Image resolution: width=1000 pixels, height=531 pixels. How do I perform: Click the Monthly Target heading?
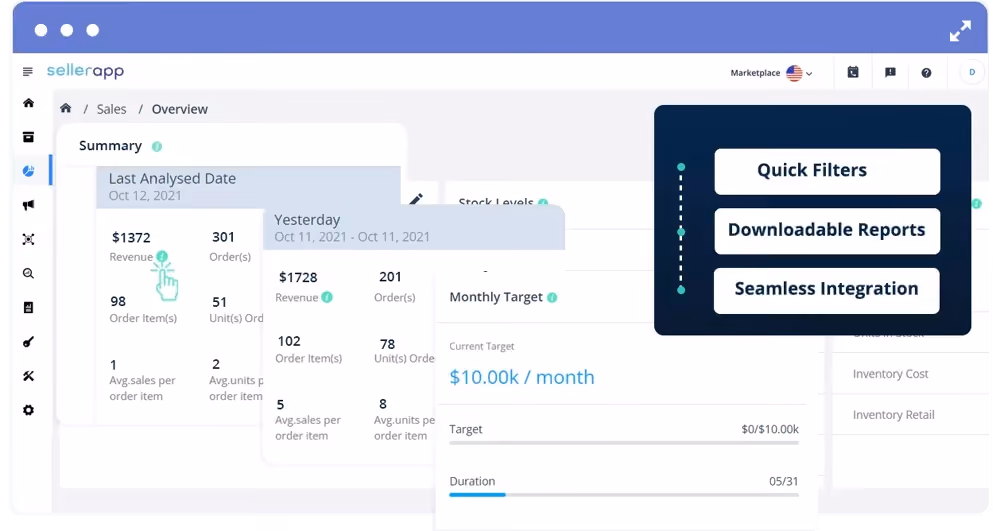click(496, 297)
